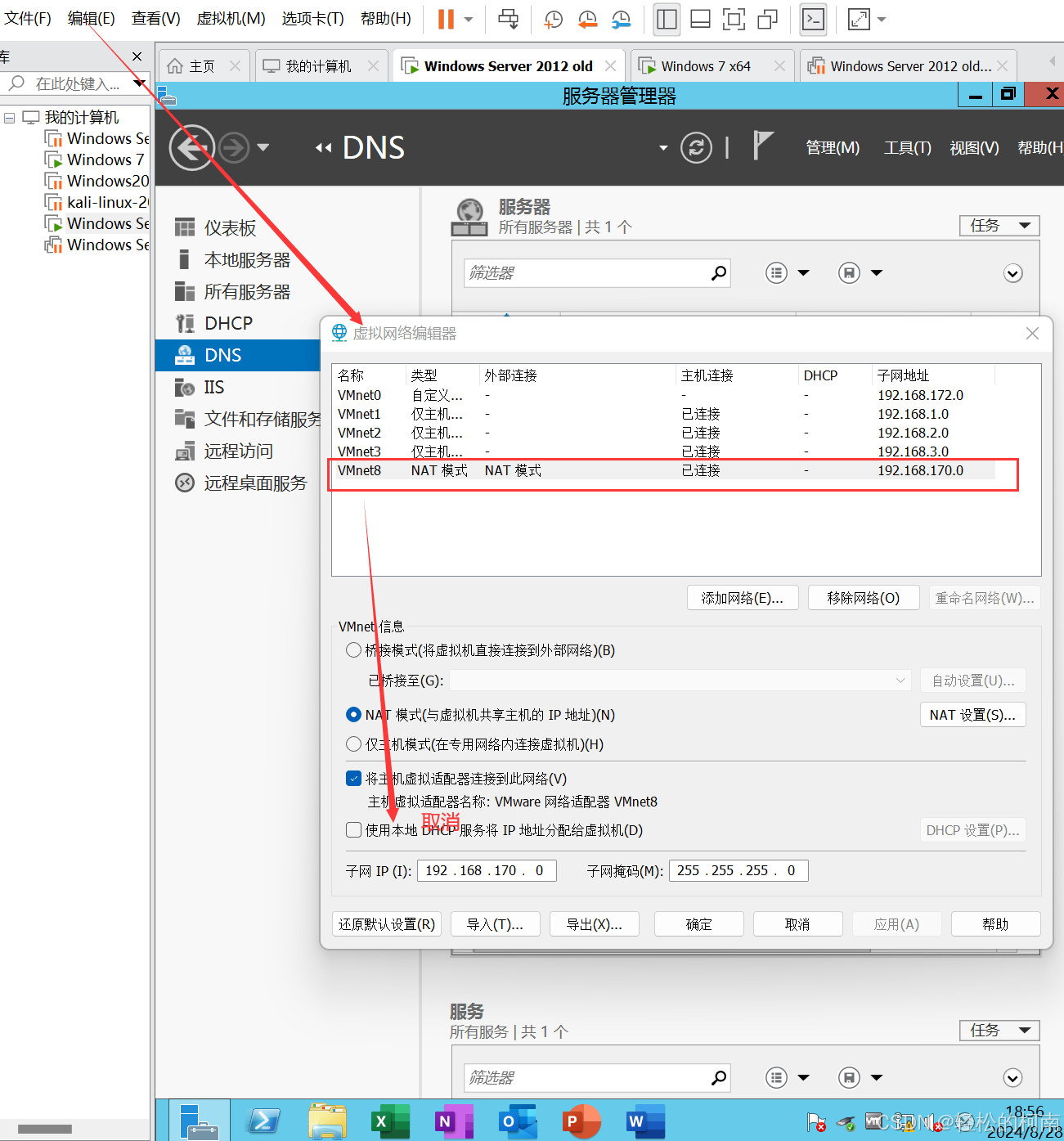The width and height of the screenshot is (1064, 1141).
Task: Click the Server Manager back arrow button
Action: [191, 148]
